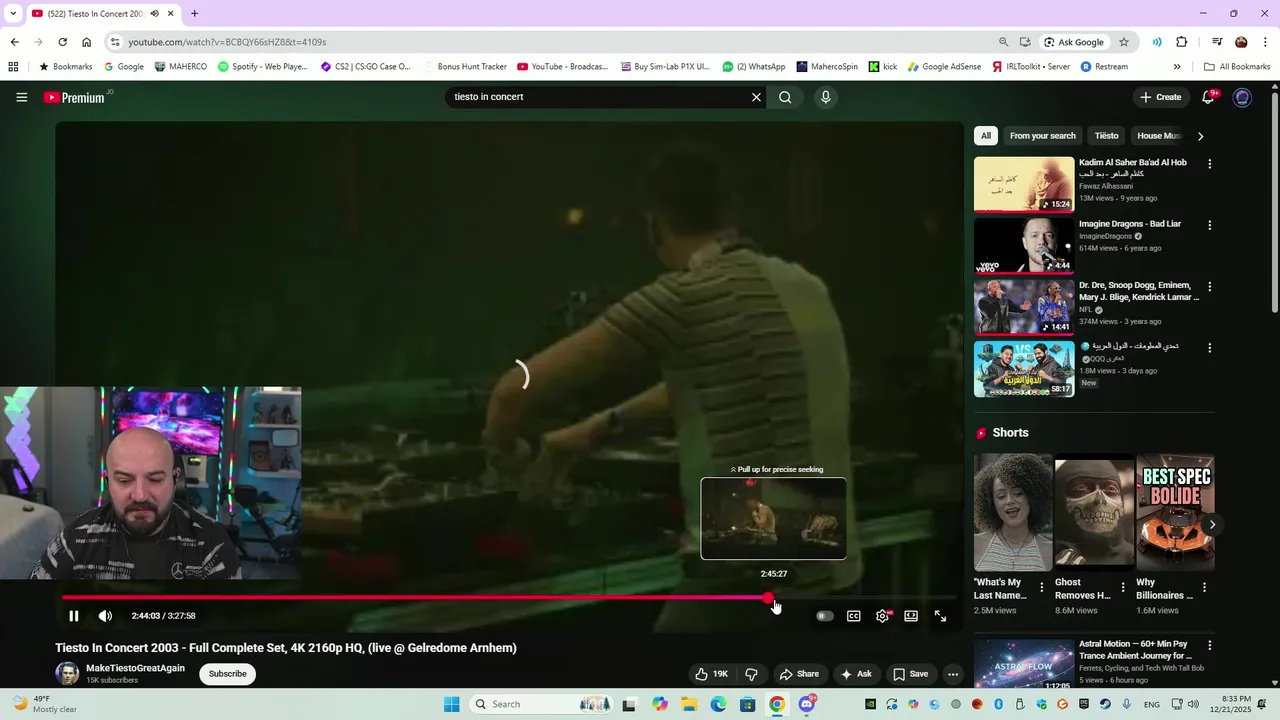This screenshot has width=1280, height=720.
Task: Open File Explorer from taskbar
Action: coord(689,704)
